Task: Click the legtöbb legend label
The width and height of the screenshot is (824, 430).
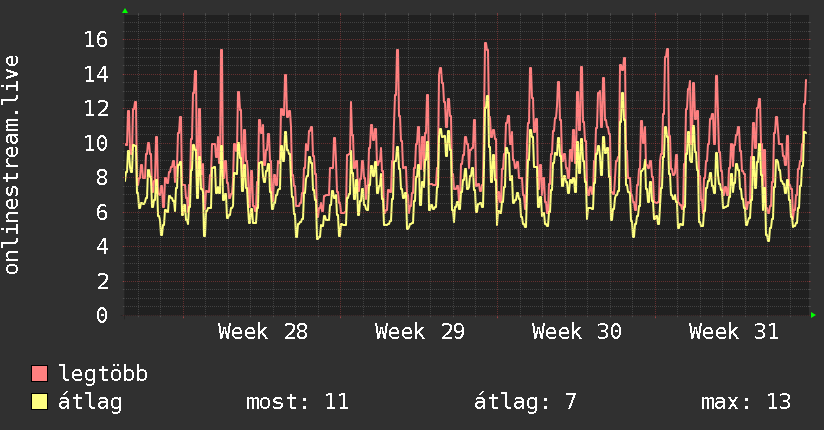Action: coord(103,374)
